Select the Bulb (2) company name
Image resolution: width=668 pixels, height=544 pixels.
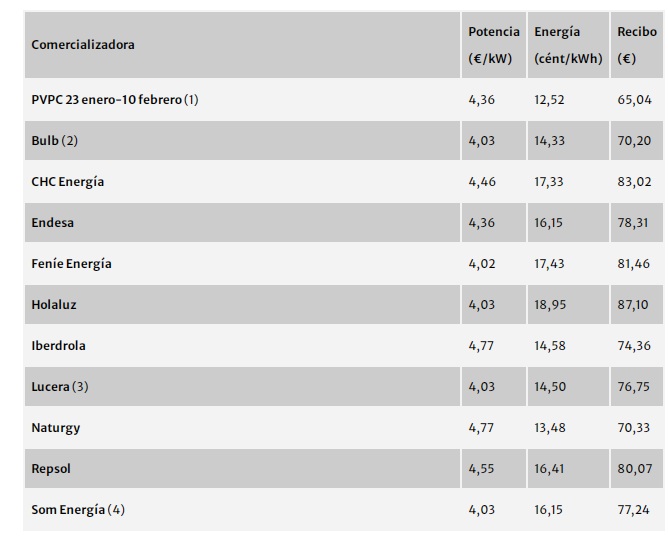(x=54, y=141)
